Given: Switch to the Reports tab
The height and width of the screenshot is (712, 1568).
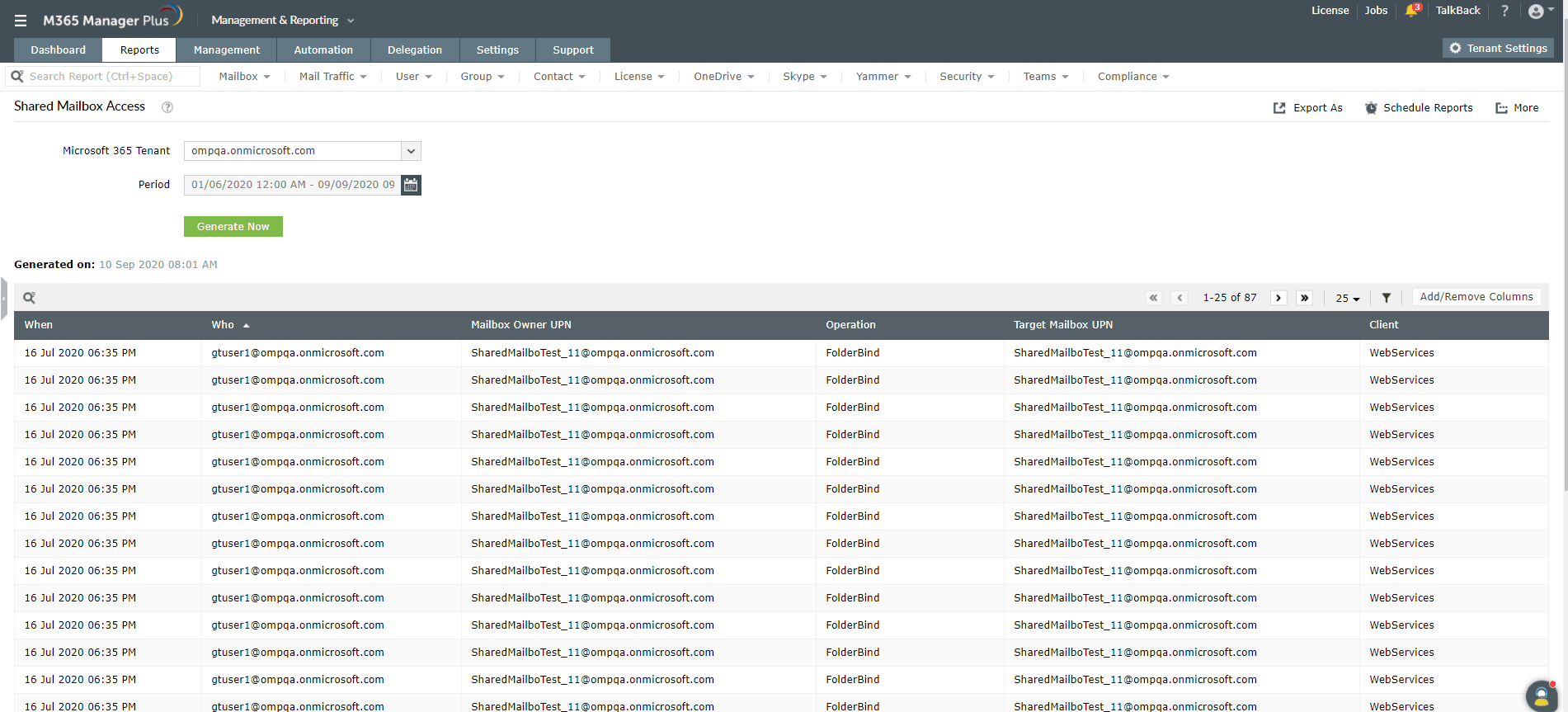Looking at the screenshot, I should 139,50.
